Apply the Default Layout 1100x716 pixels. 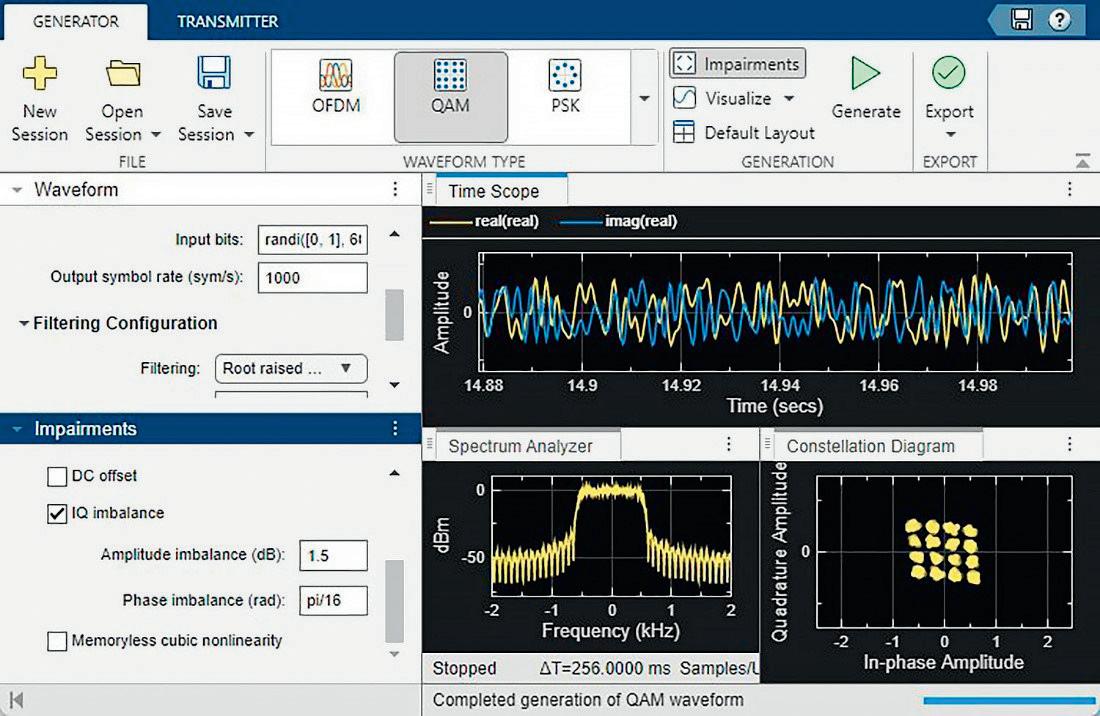pyautogui.click(x=744, y=133)
